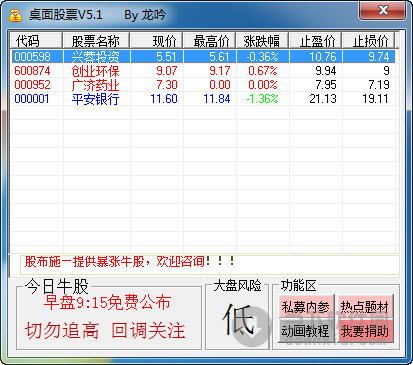
Task: Open 热点题材 button
Action: click(365, 307)
